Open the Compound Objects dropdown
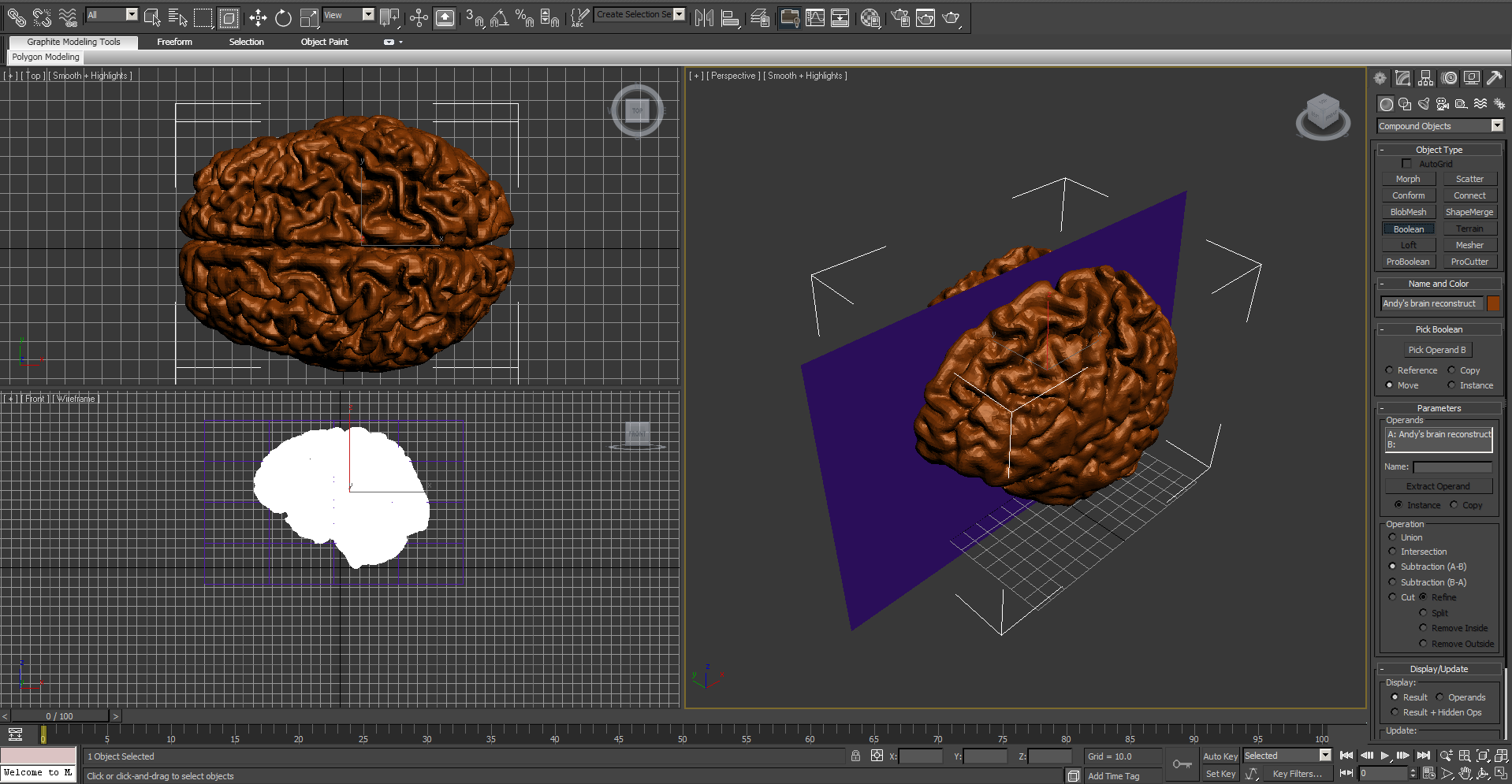1512x784 pixels. pos(1497,125)
